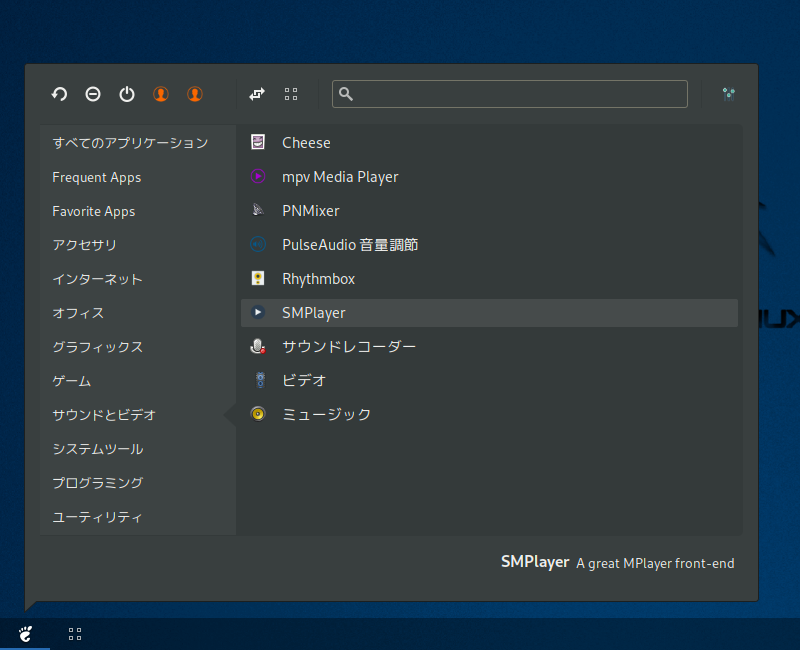Image resolution: width=800 pixels, height=650 pixels.
Task: Toggle startup view with the double-arrow icon
Action: [x=257, y=94]
